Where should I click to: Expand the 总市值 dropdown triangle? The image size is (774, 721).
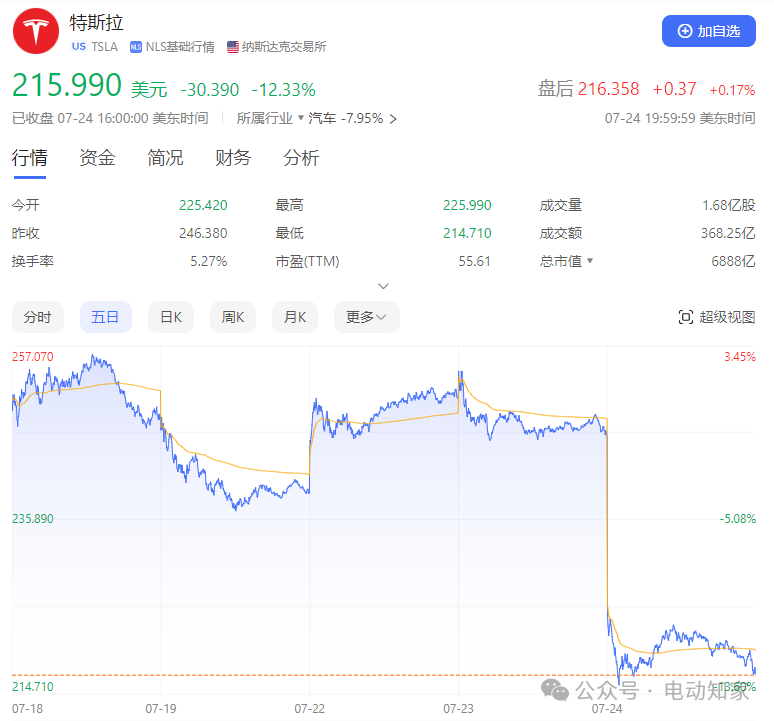pos(590,261)
